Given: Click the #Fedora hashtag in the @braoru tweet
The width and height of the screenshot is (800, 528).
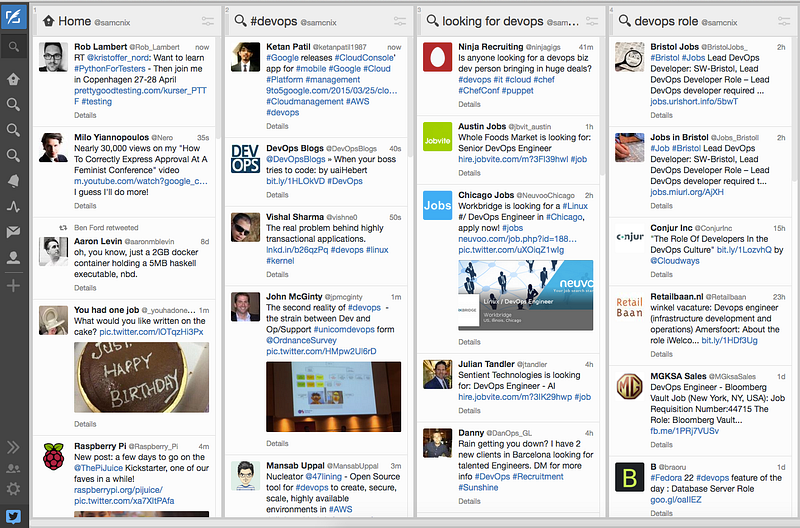Looking at the screenshot, I should 666,478.
